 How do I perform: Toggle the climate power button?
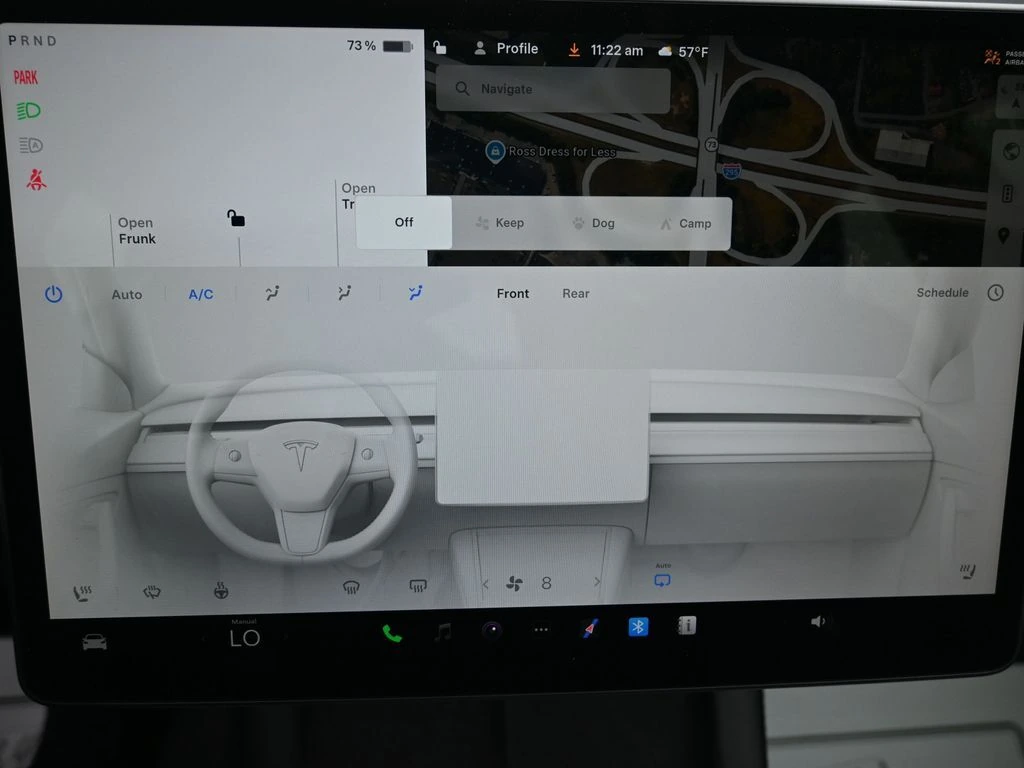pos(53,294)
